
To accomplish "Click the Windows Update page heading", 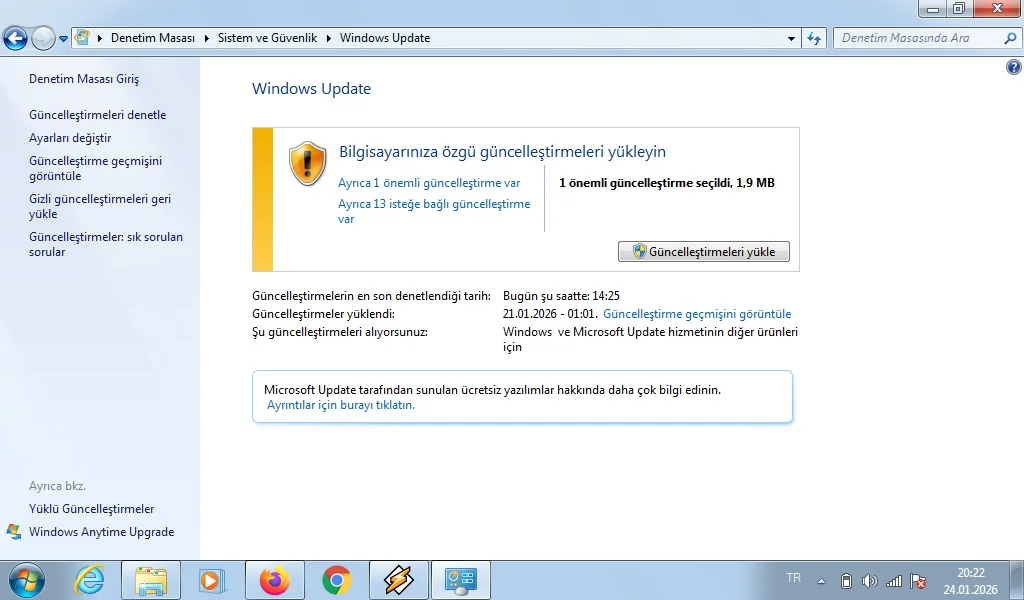I will tap(312, 89).
